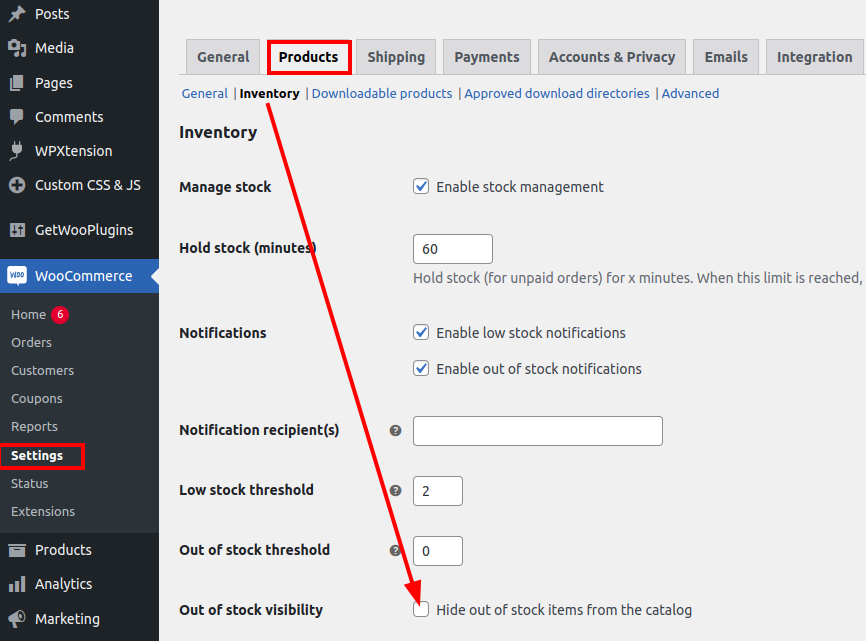Open the Emails tab
The image size is (866, 641).
(726, 57)
